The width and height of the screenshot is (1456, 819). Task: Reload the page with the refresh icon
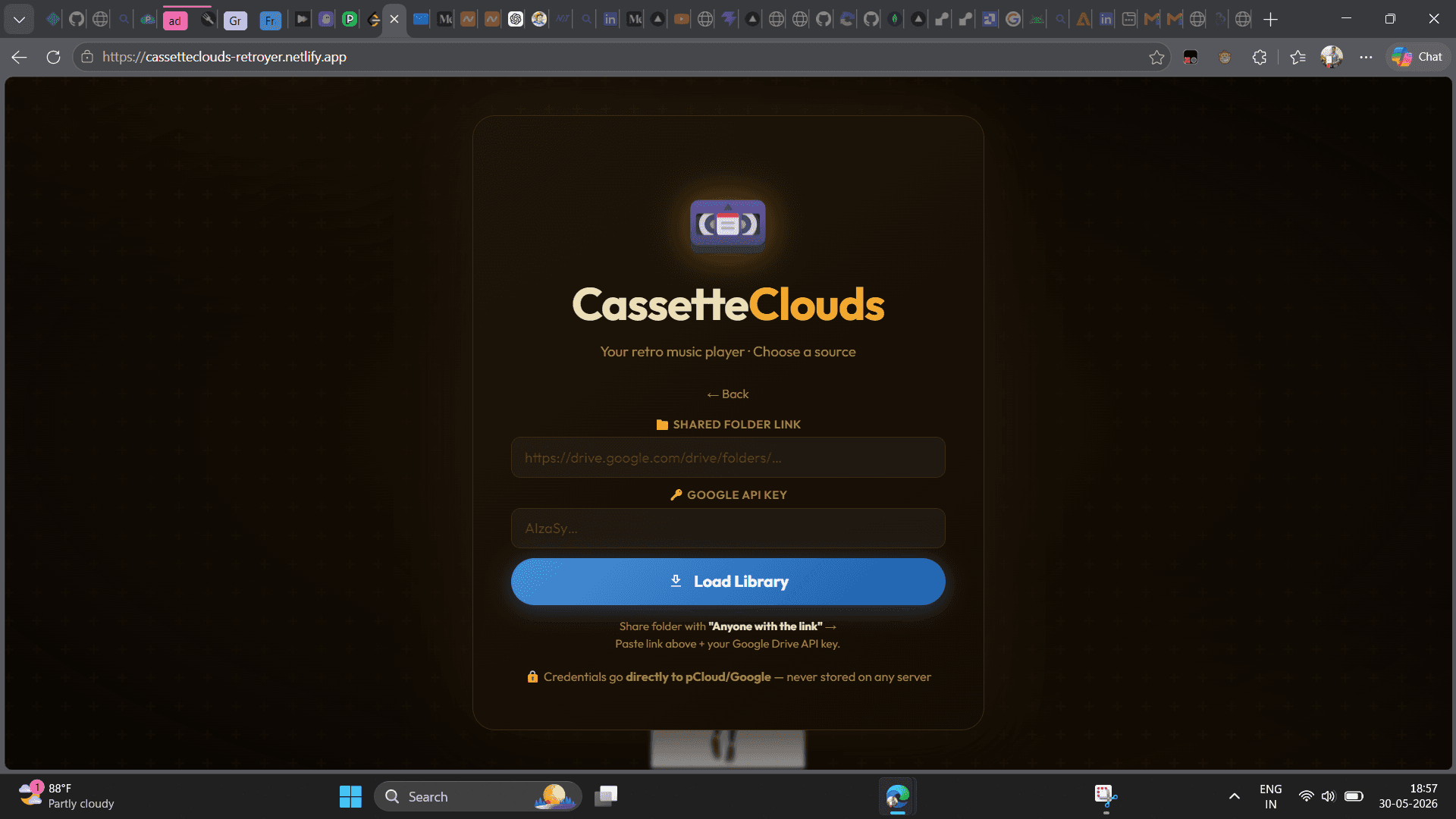53,57
